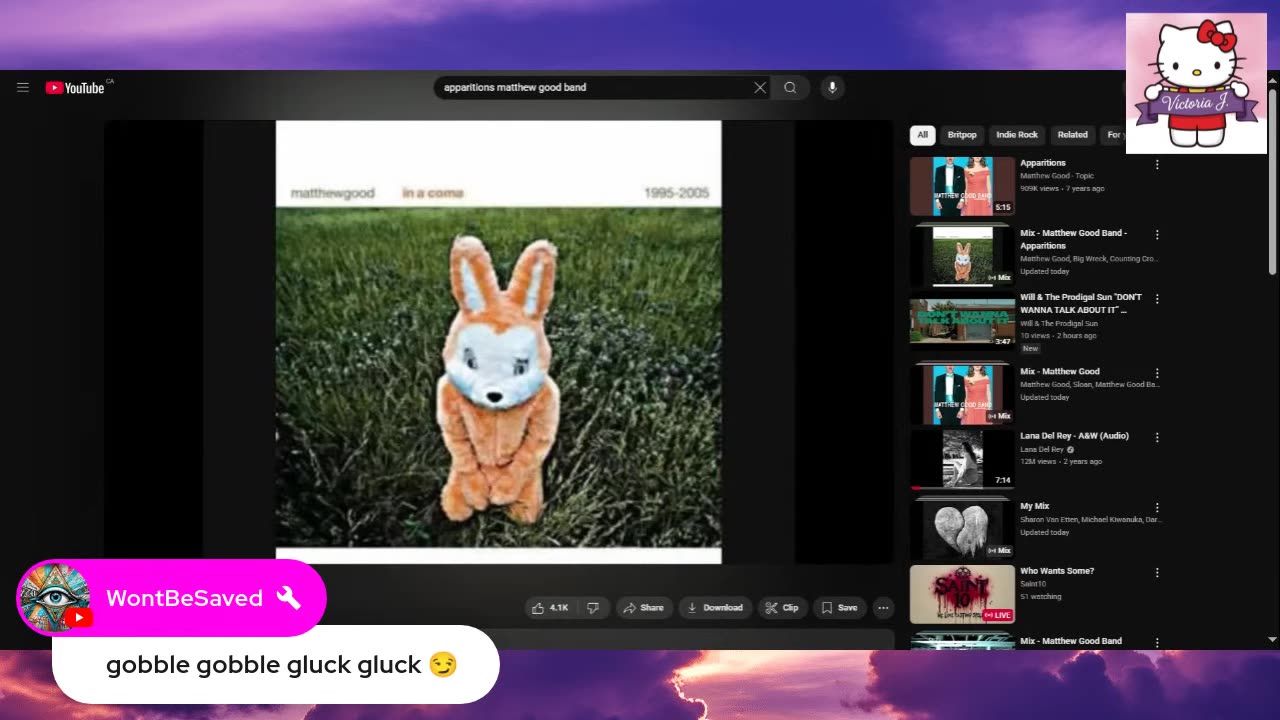Open the YouTube guide hamburger menu
The width and height of the screenshot is (1280, 720).
(x=23, y=87)
